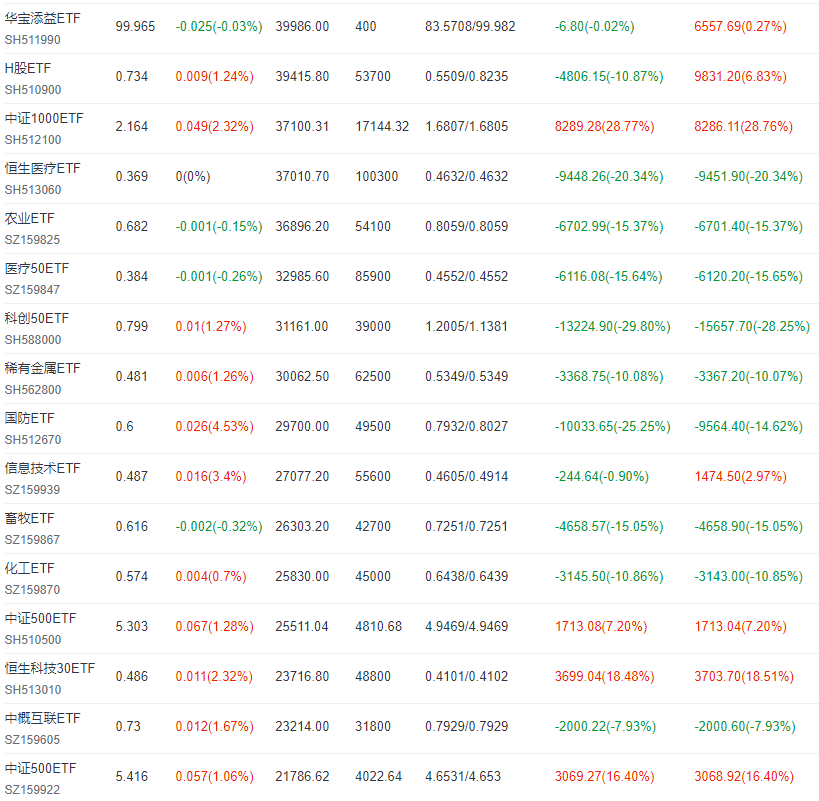The width and height of the screenshot is (819, 801).
Task: Click the loss -2000.22(-7.93%)
Action: pyautogui.click(x=605, y=727)
